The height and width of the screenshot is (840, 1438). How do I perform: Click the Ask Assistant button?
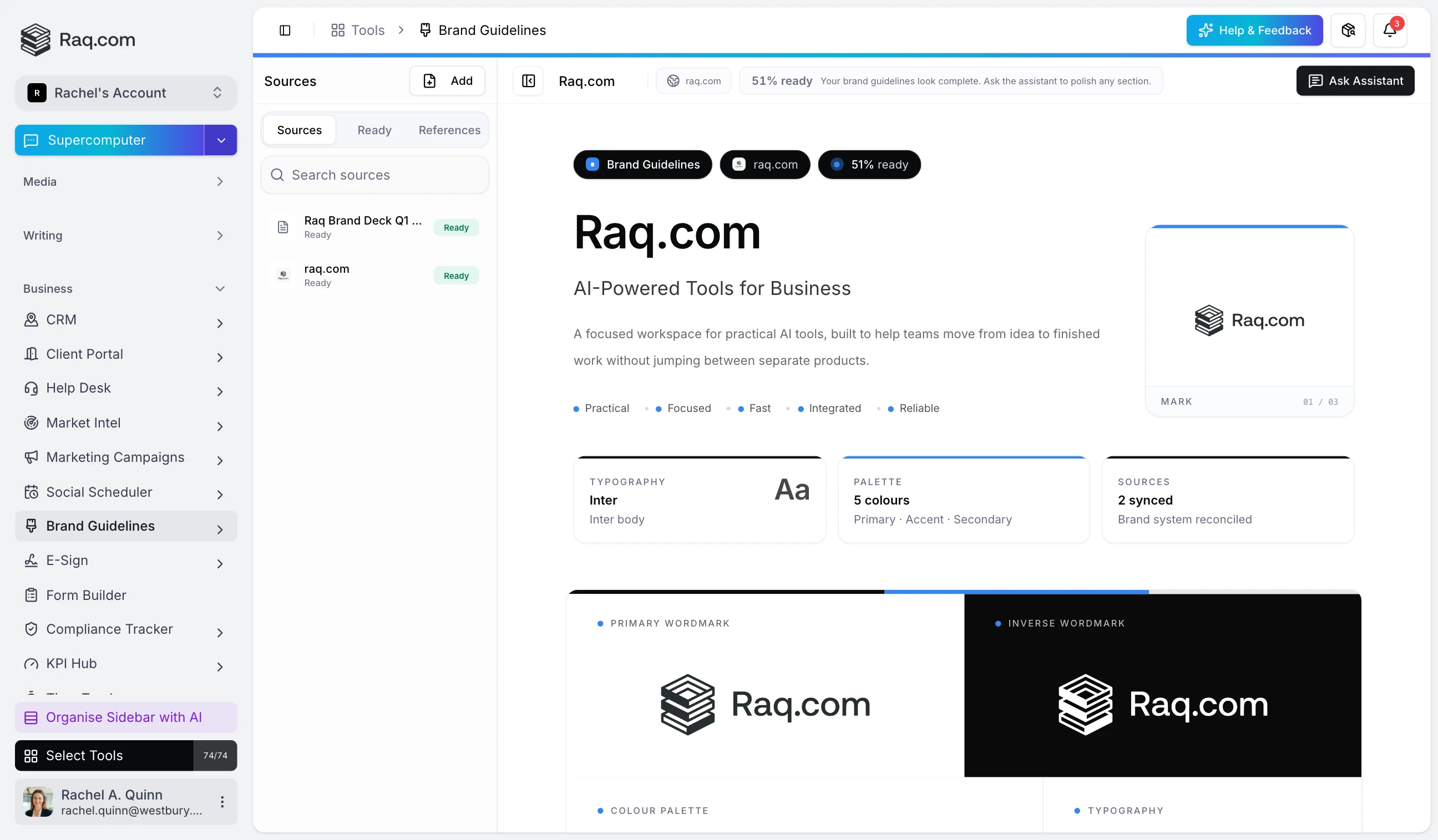pos(1355,81)
